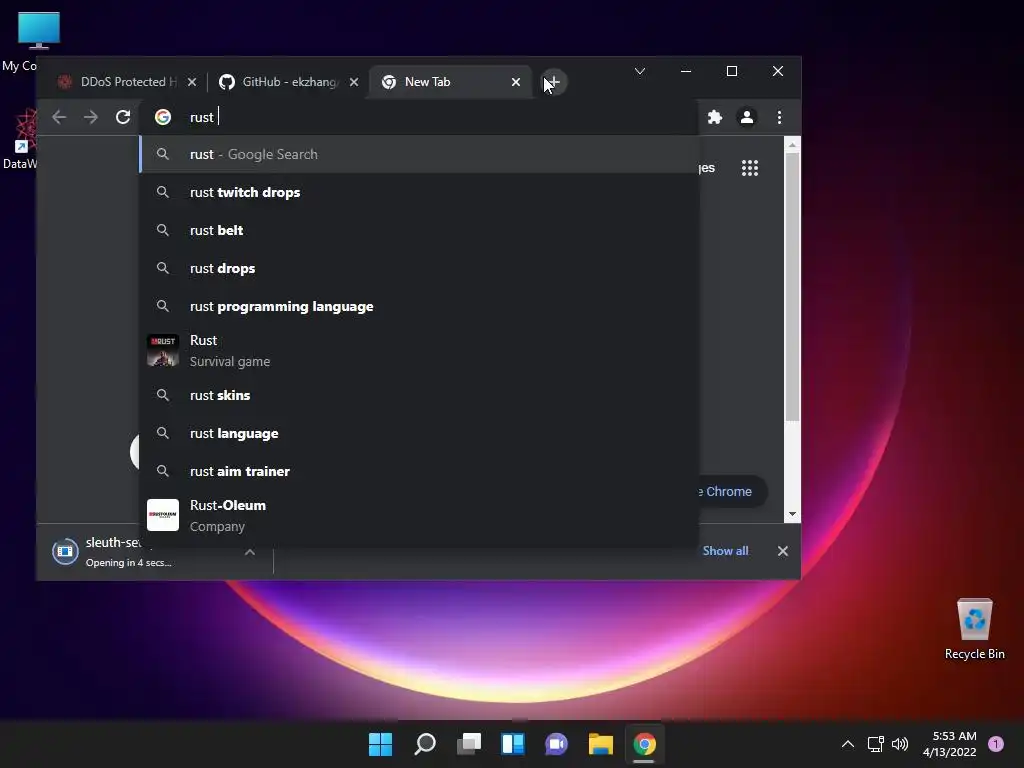Click the scrollbar down arrow

point(792,514)
